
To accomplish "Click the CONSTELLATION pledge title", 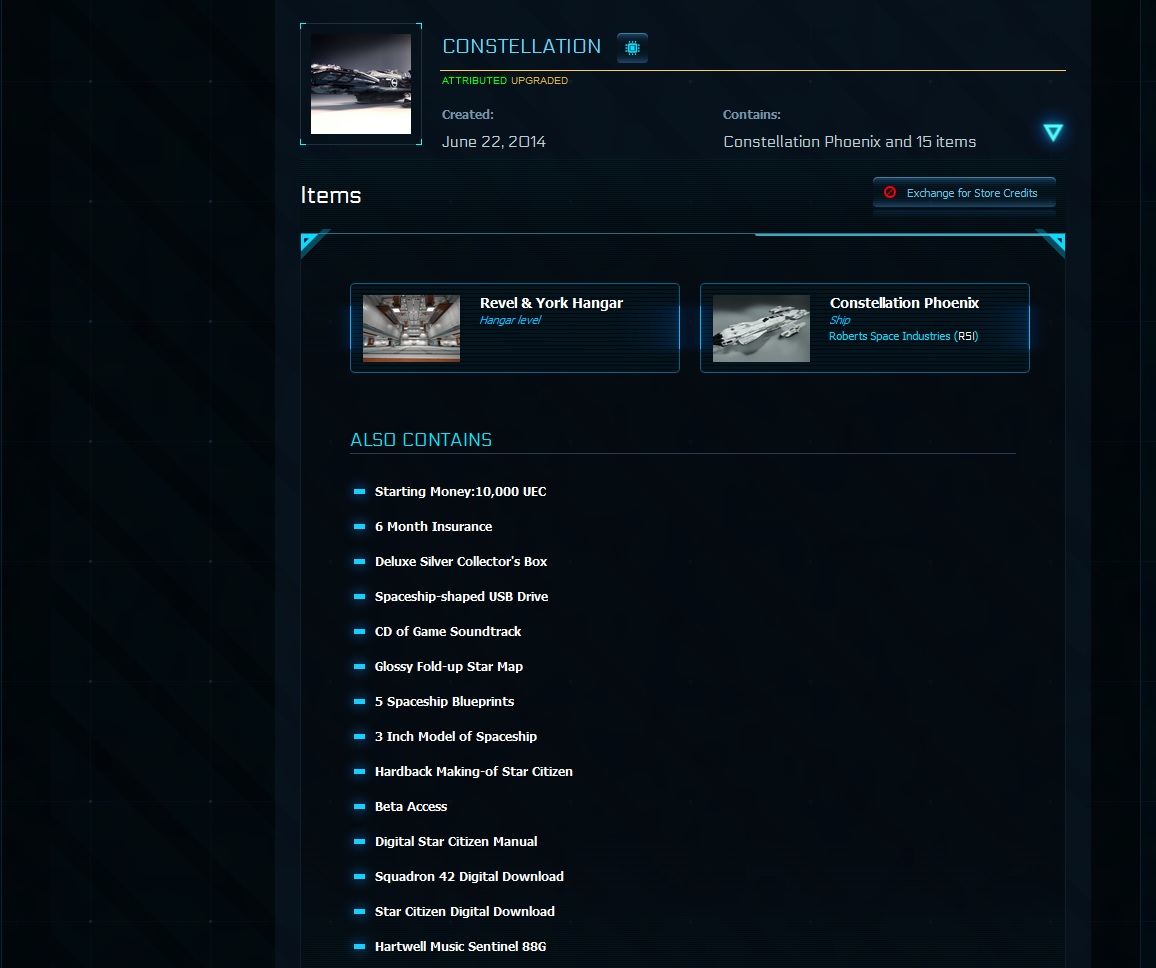I will pyautogui.click(x=521, y=46).
